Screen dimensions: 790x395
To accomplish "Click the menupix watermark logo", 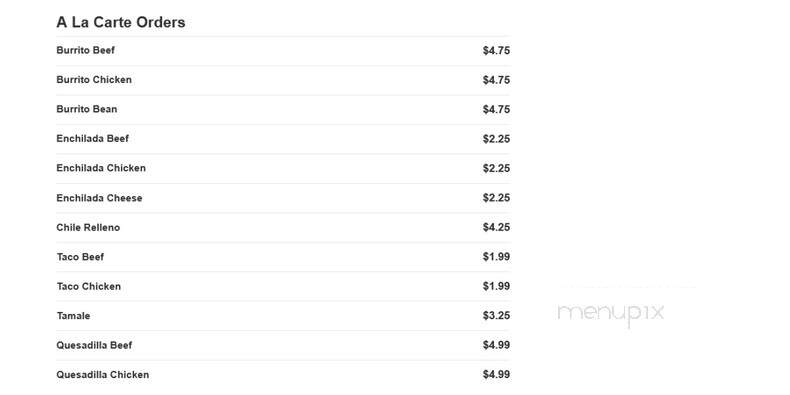I will click(611, 313).
